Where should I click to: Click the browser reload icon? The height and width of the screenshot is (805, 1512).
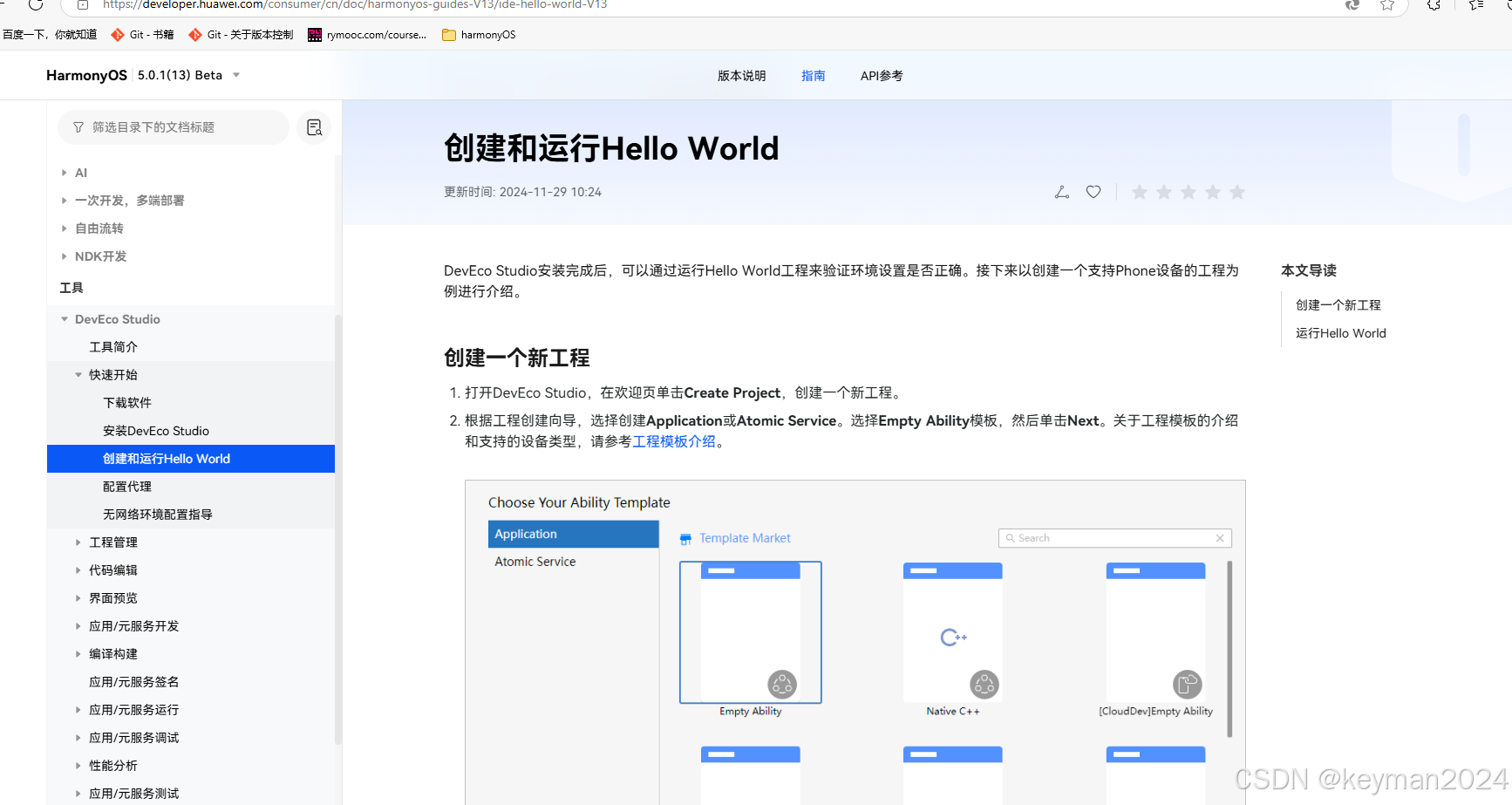[x=36, y=4]
